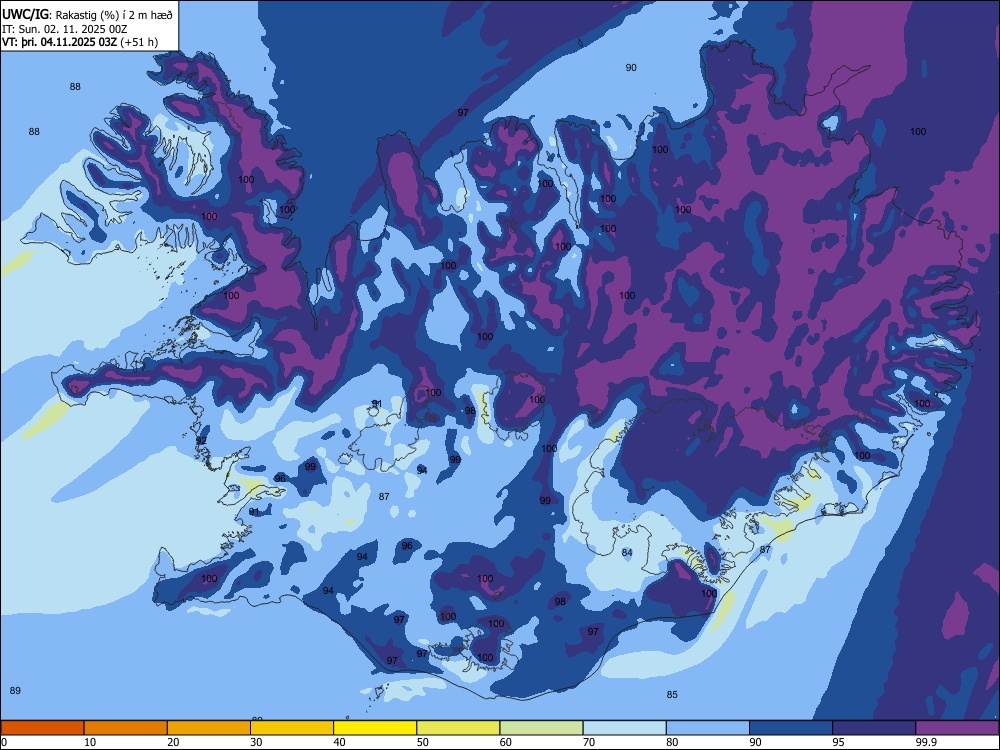Select the '89' humidity value on the map

click(x=15, y=691)
